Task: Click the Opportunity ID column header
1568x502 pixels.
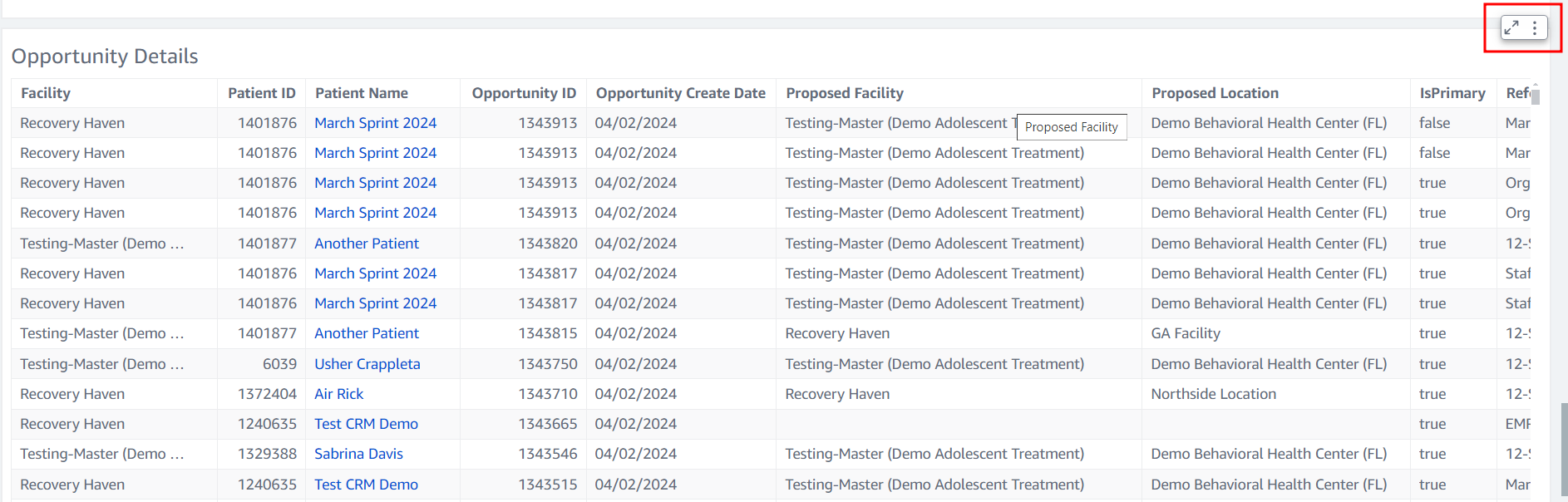Action: click(x=524, y=93)
